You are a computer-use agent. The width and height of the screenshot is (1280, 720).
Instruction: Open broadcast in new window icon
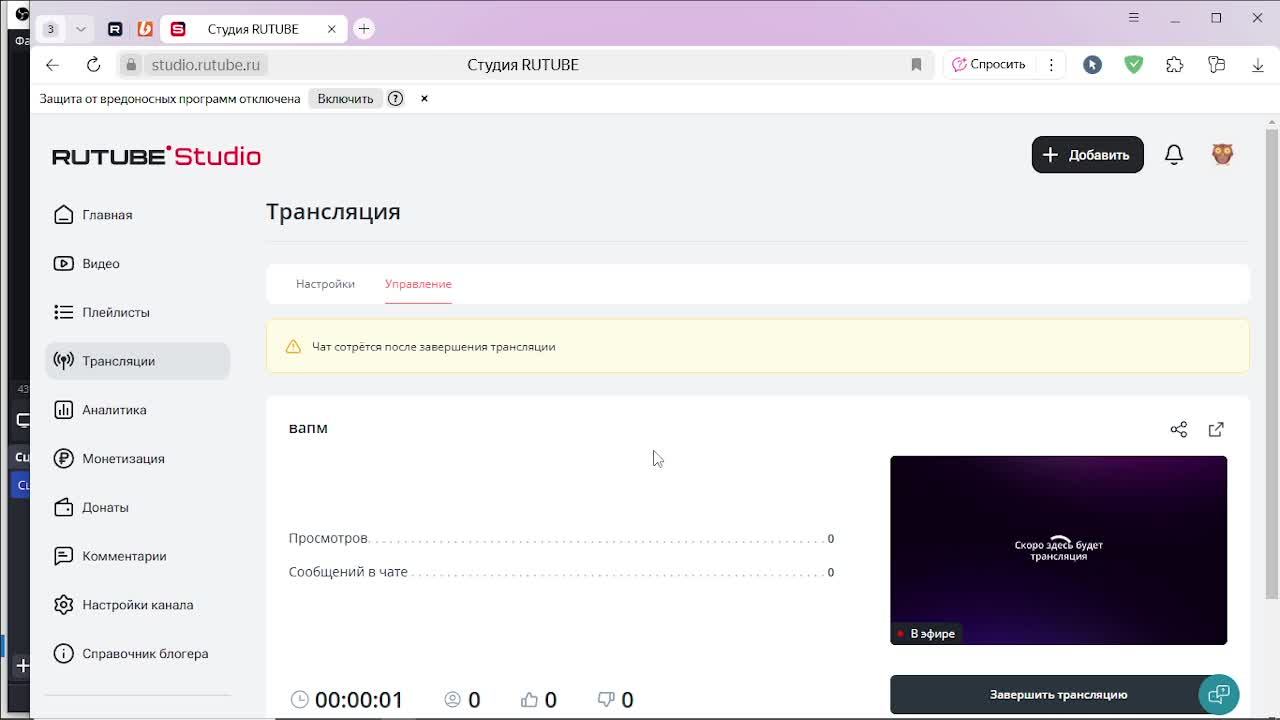[1216, 429]
